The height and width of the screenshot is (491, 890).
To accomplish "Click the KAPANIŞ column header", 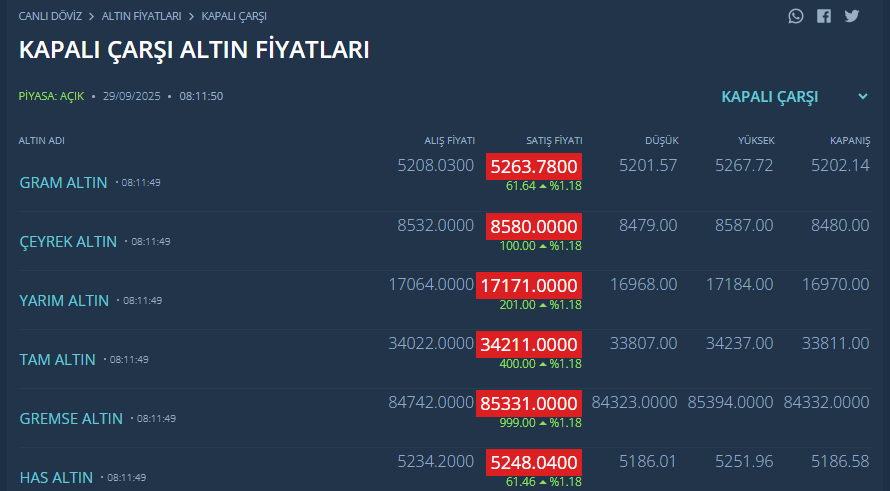I will click(x=850, y=141).
